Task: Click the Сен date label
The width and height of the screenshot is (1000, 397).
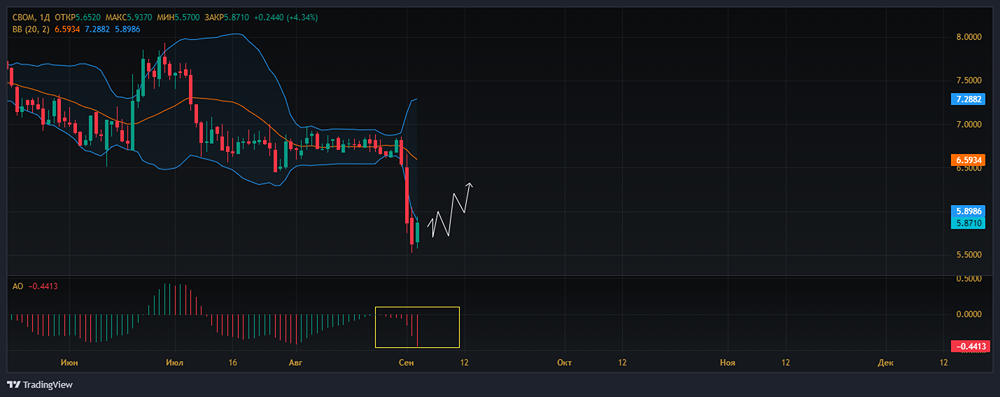Action: (406, 363)
